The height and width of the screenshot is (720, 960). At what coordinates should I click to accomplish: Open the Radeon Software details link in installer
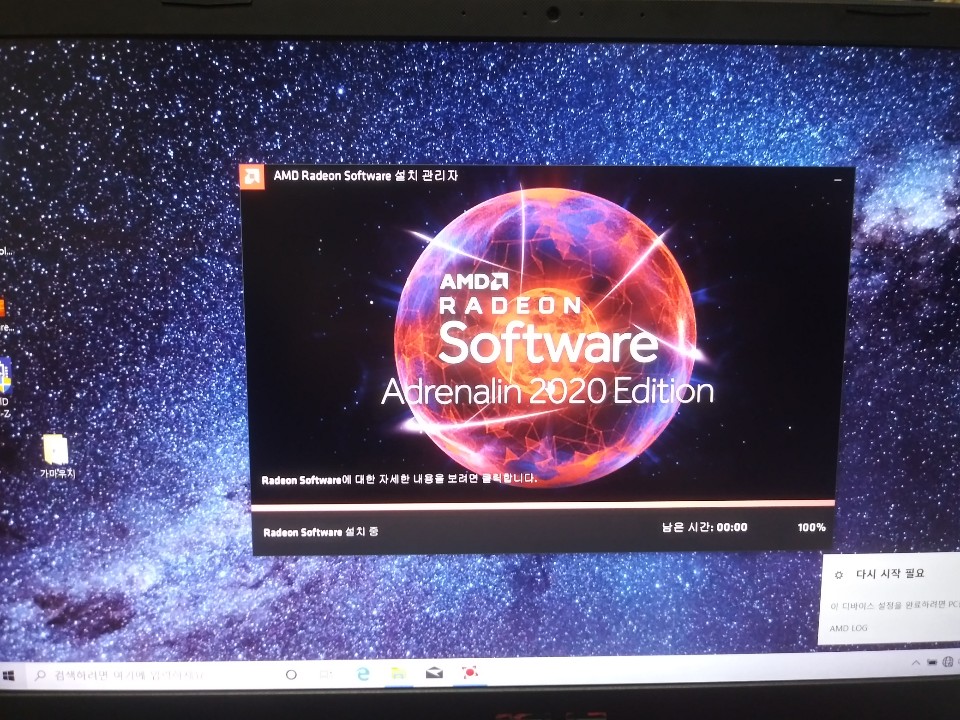[399, 479]
